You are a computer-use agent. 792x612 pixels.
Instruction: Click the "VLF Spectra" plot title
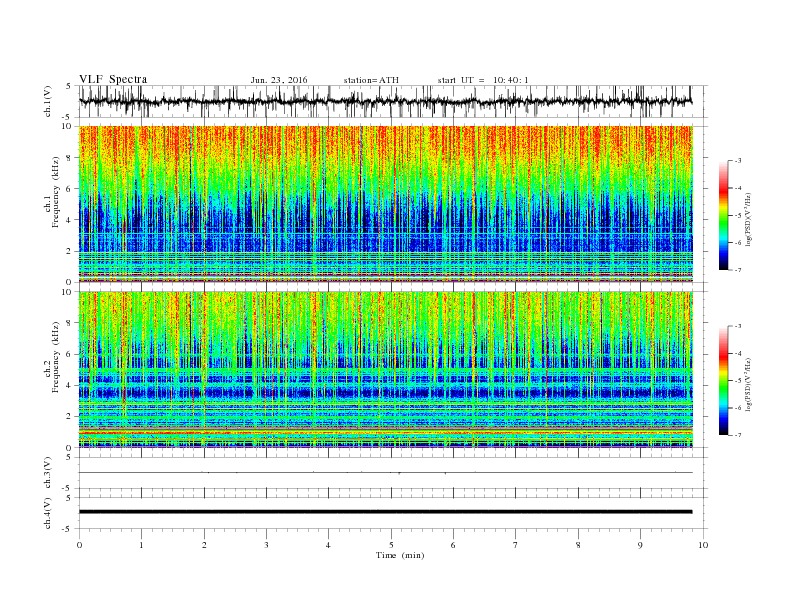click(x=113, y=79)
